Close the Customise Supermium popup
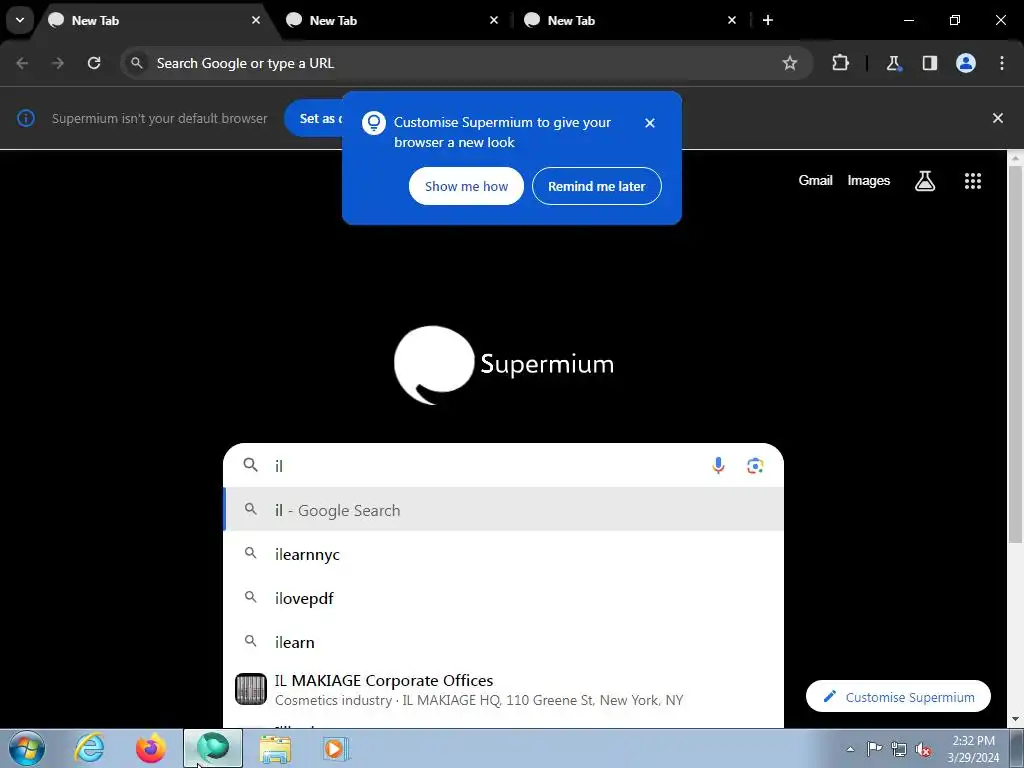The height and width of the screenshot is (768, 1024). [x=650, y=123]
